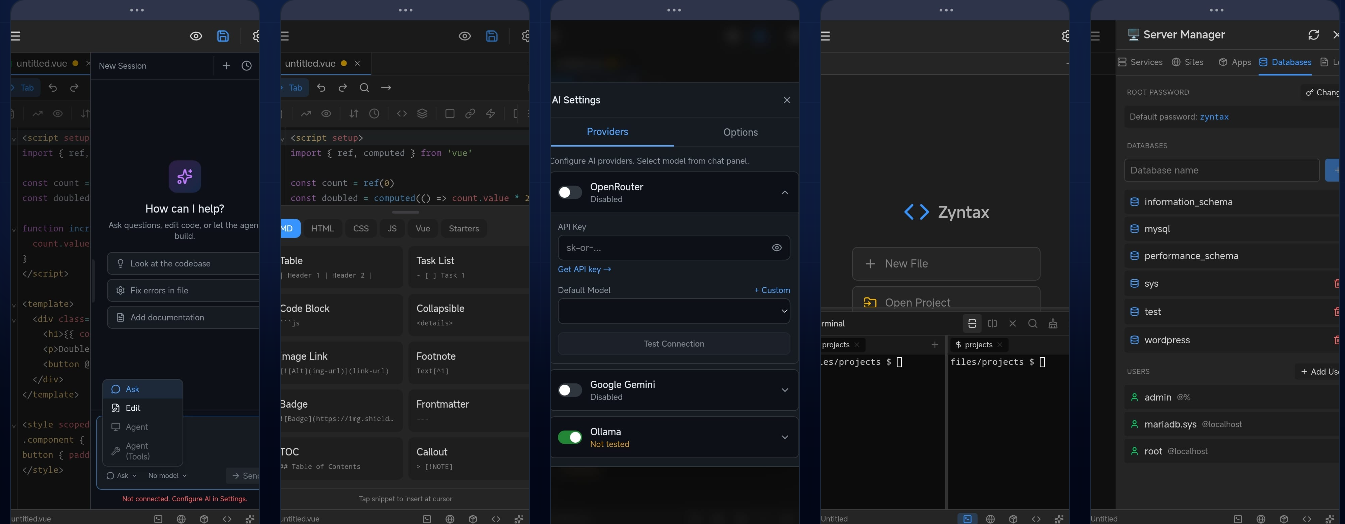Click the code brackets icon in the snippets screen toolbar
This screenshot has height=524, width=1345.
click(402, 114)
